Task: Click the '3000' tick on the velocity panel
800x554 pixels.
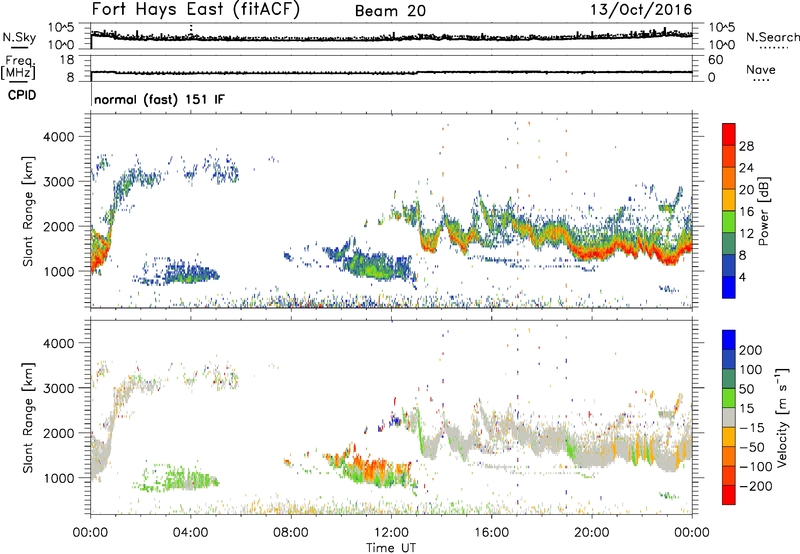Action: coord(59,388)
